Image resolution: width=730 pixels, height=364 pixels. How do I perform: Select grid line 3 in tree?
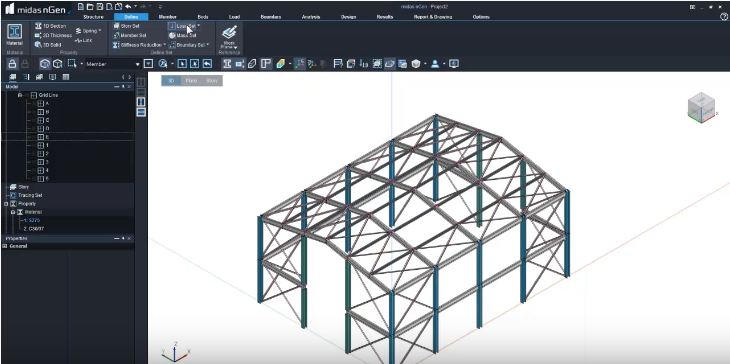coord(43,162)
